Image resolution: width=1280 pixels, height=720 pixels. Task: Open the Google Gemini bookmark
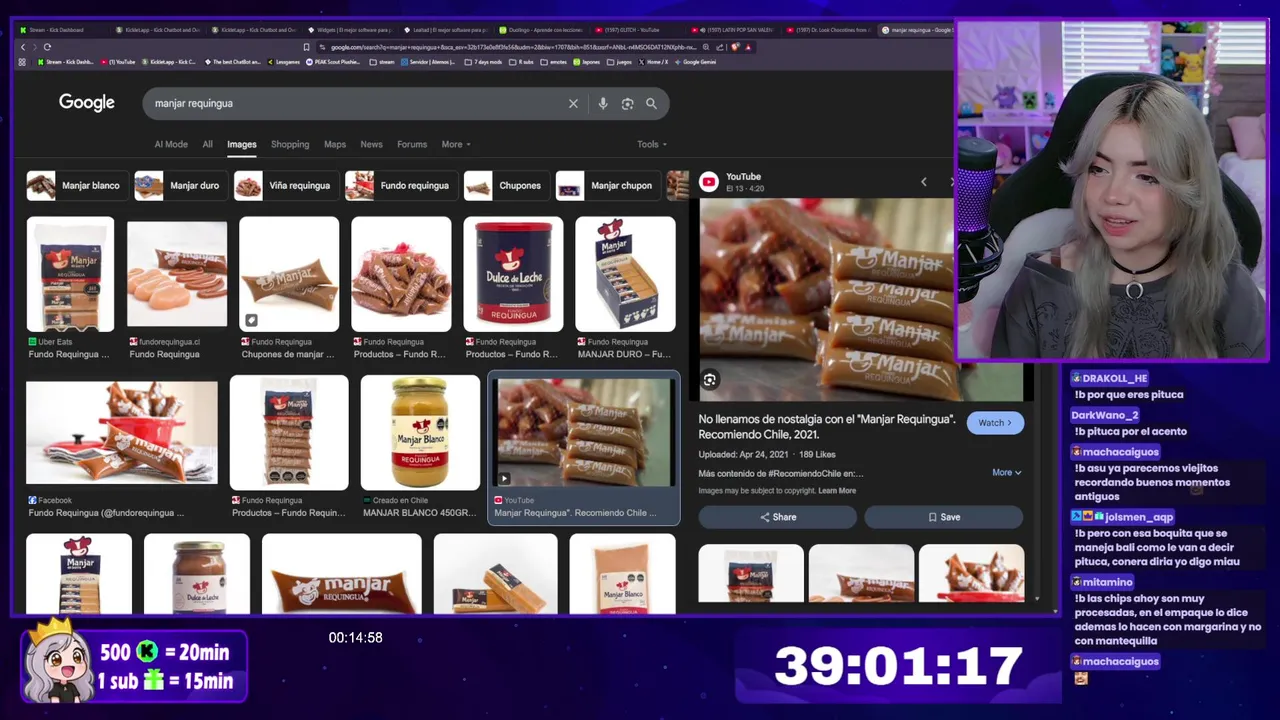click(694, 62)
